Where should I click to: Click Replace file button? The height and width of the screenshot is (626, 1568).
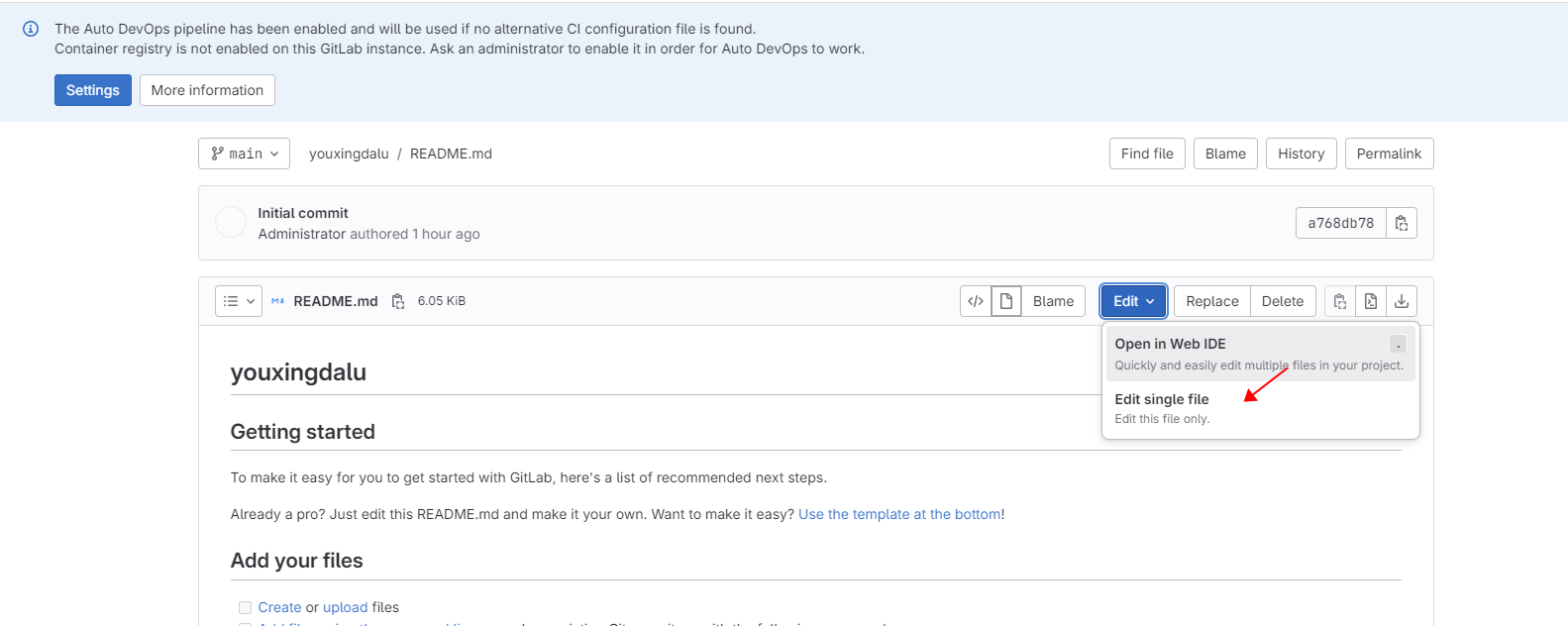pos(1211,301)
